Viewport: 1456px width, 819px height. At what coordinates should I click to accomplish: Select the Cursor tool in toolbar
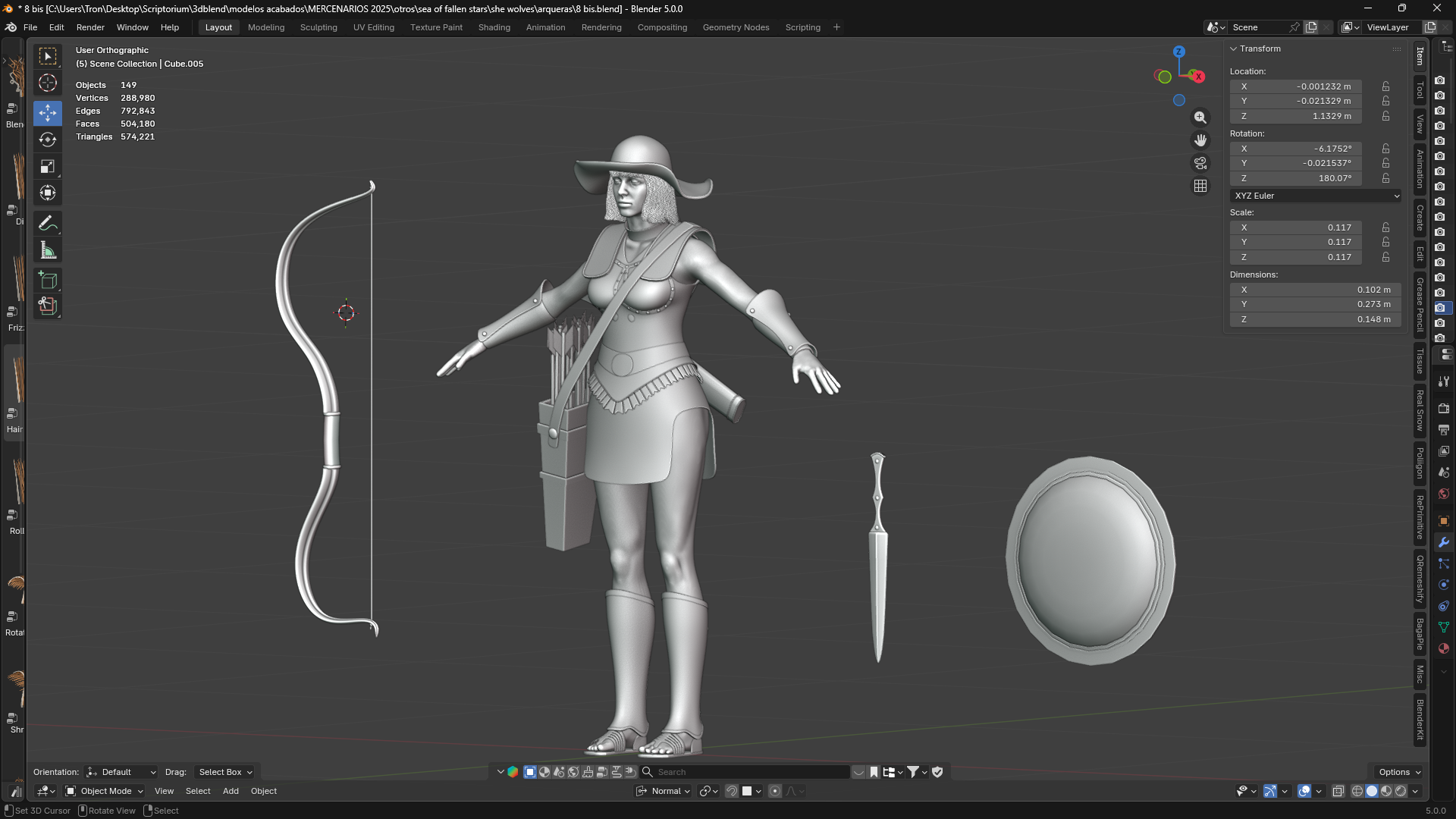pyautogui.click(x=48, y=83)
